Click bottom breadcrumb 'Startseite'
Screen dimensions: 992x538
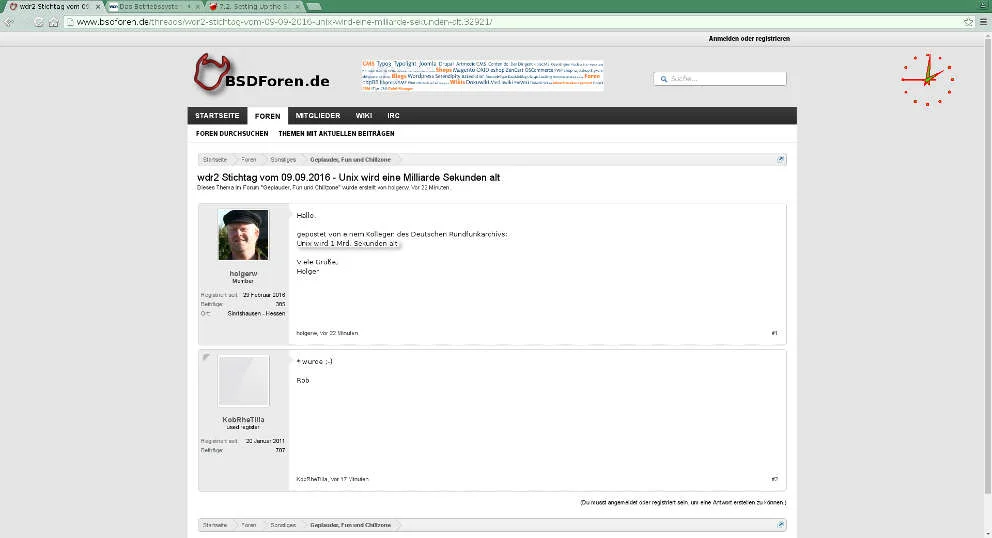click(x=215, y=525)
